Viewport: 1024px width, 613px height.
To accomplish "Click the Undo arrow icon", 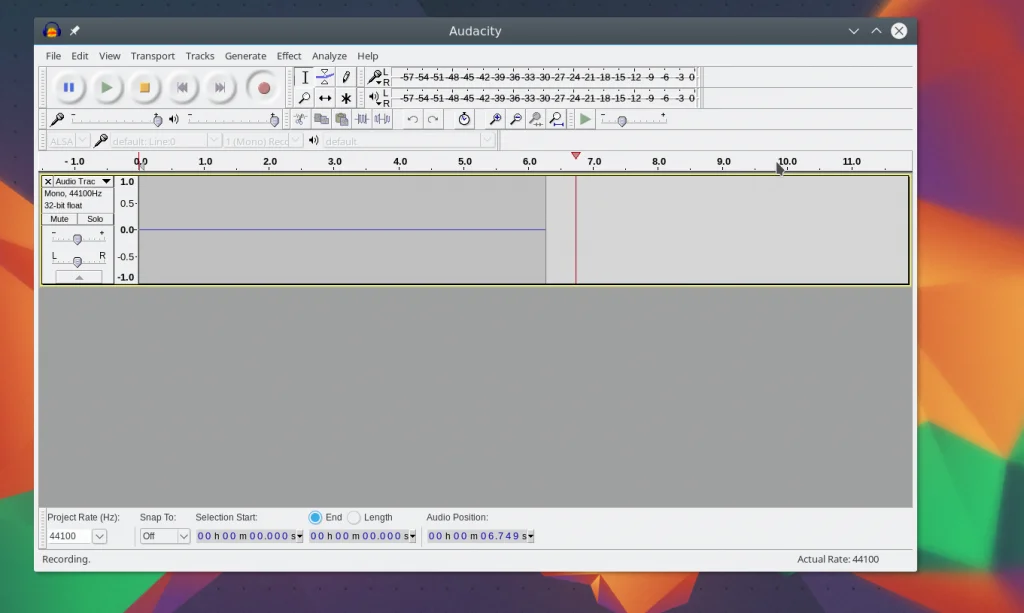I will tap(412, 119).
